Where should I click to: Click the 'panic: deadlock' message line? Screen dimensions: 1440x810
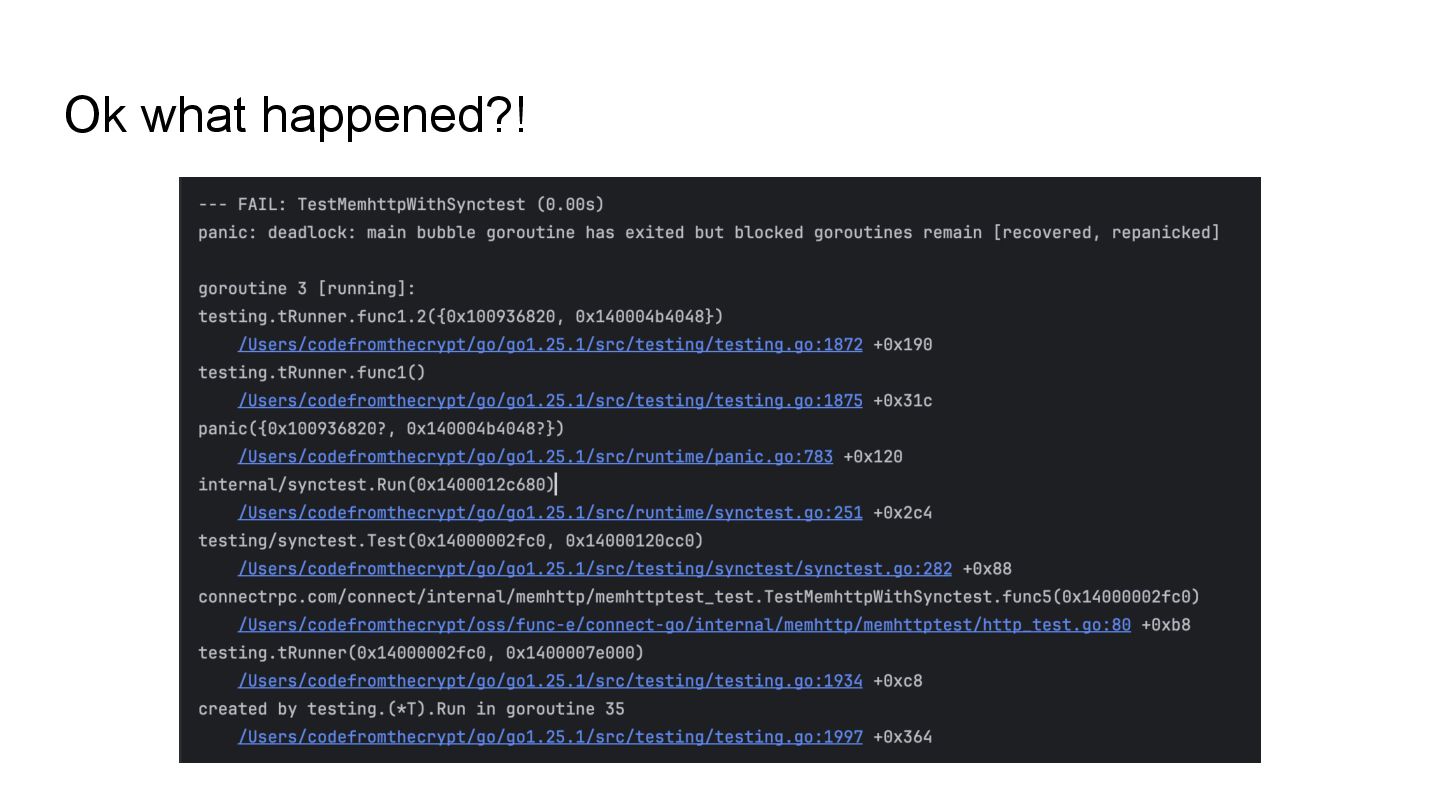709,233
